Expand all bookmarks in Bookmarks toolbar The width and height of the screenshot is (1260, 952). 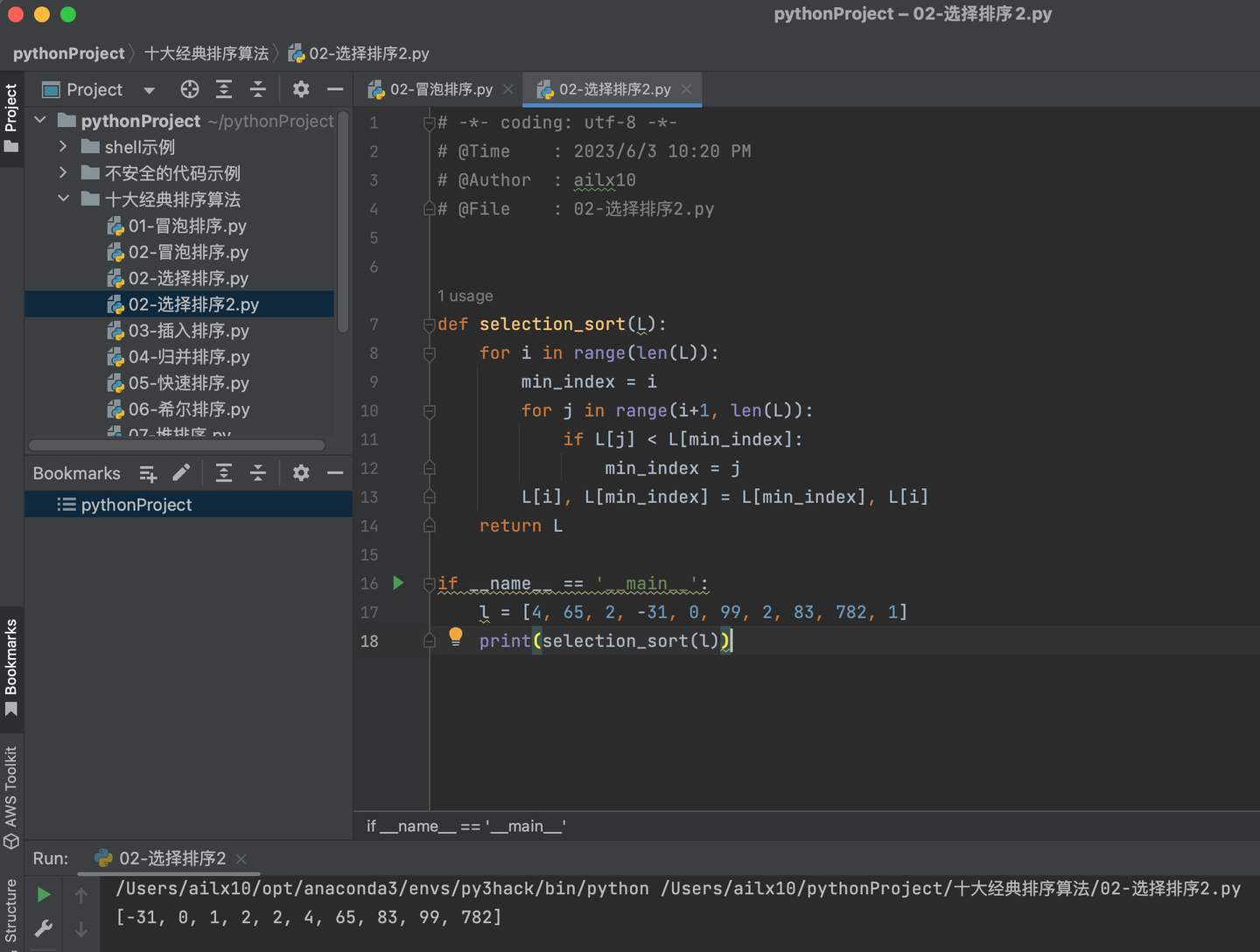[x=224, y=473]
